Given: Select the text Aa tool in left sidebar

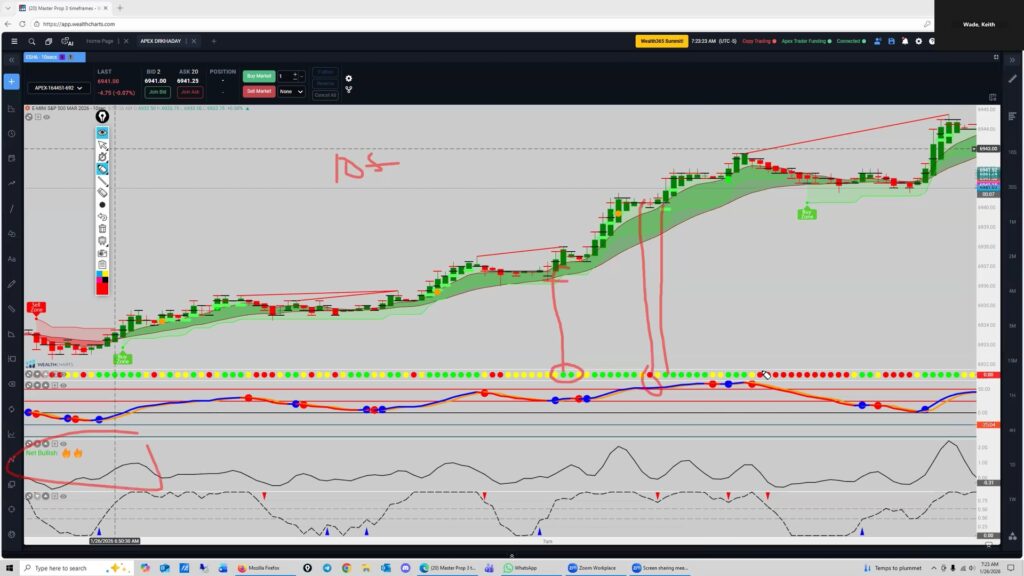Looking at the screenshot, I should tap(11, 258).
